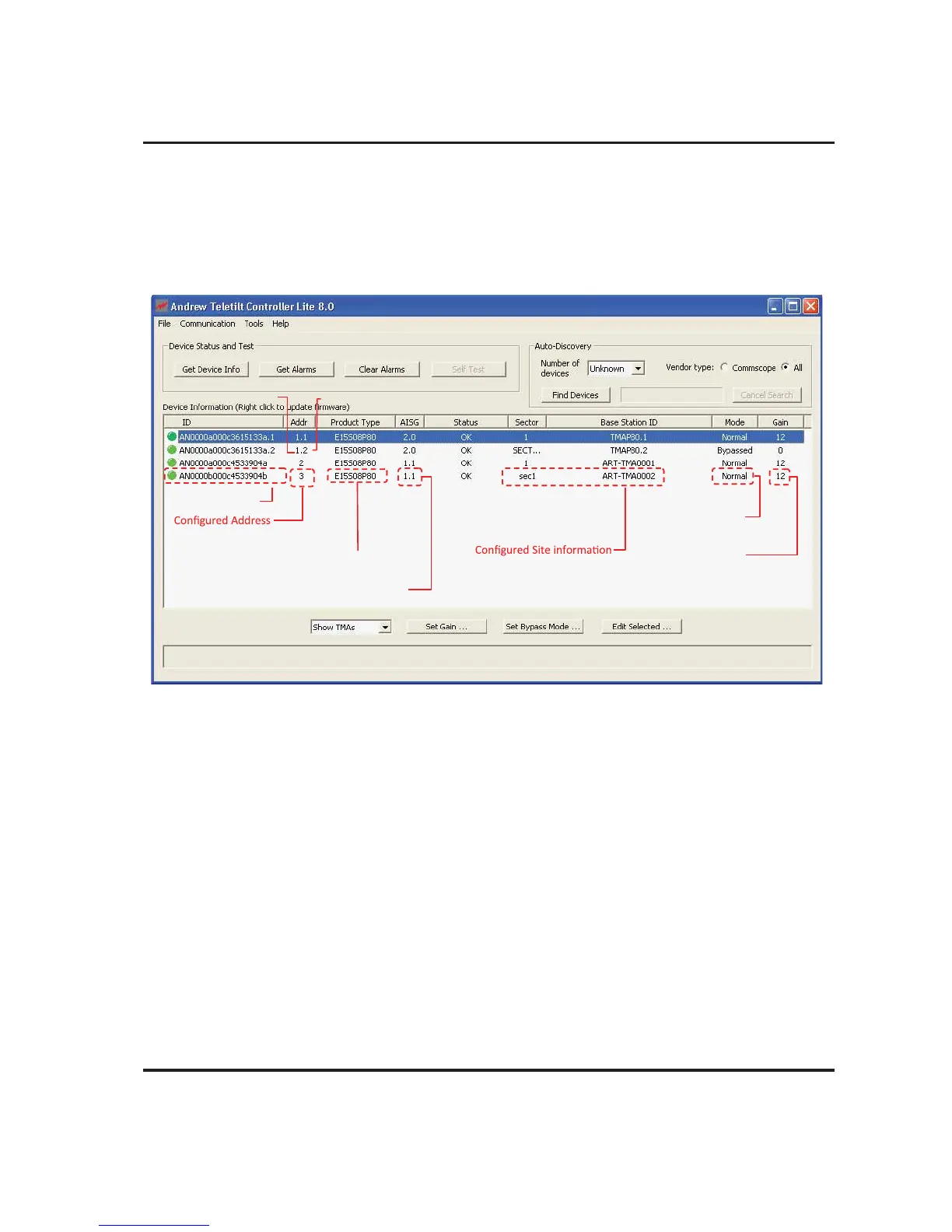This screenshot has height=1232, width=952.
Task: Click green status icon of AN0000a000c4533904a
Action: [x=172, y=463]
